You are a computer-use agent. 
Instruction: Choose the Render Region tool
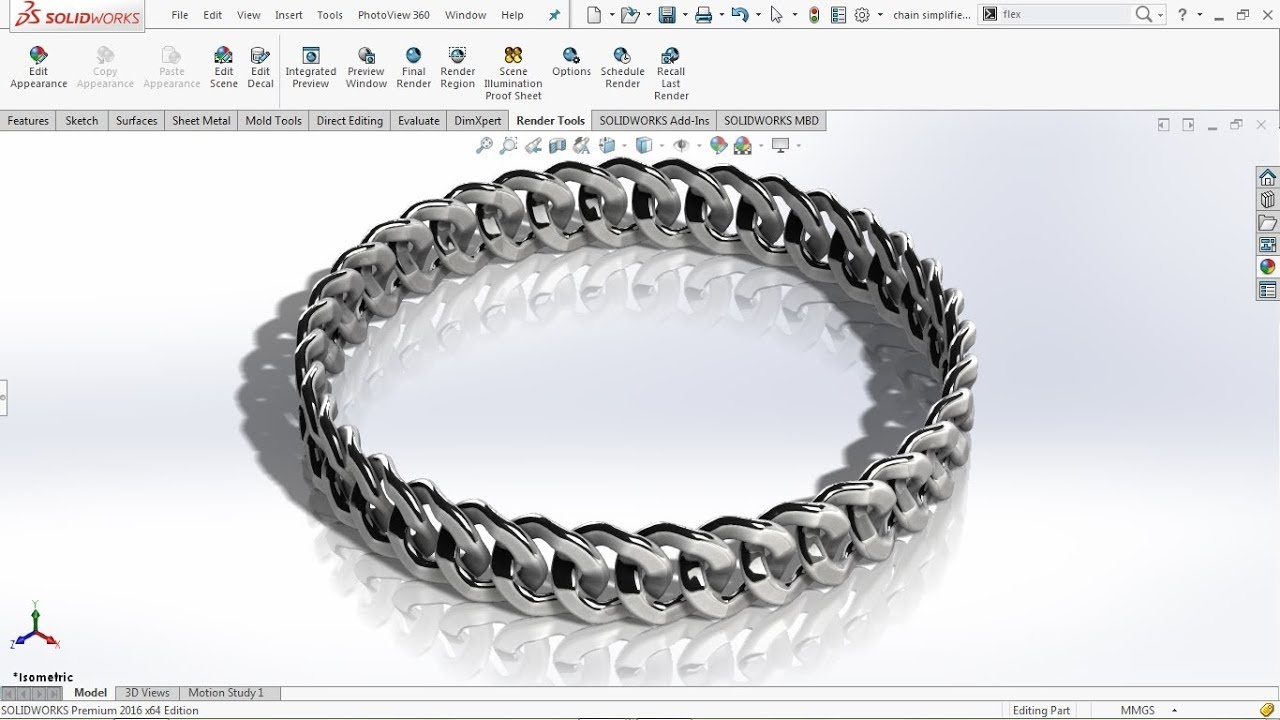[x=457, y=67]
